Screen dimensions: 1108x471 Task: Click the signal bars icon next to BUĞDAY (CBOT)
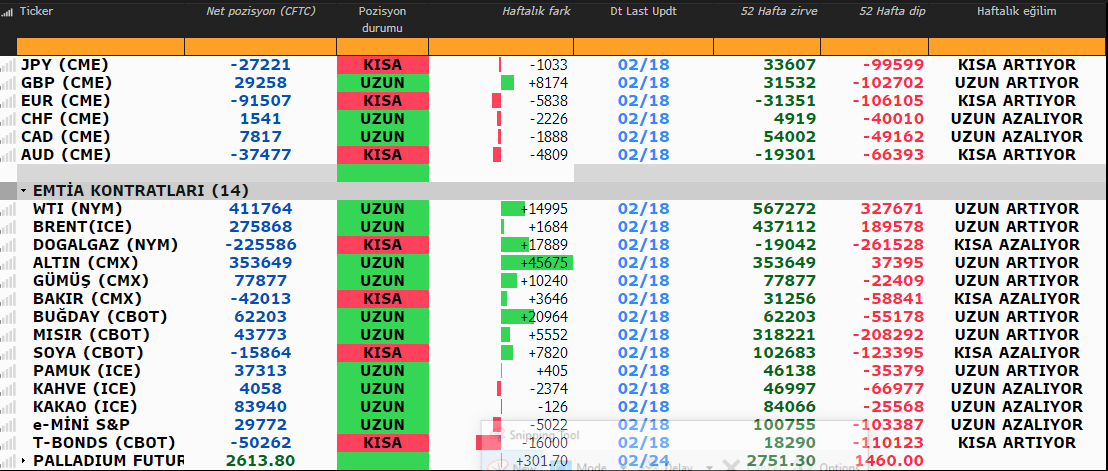click(9, 317)
